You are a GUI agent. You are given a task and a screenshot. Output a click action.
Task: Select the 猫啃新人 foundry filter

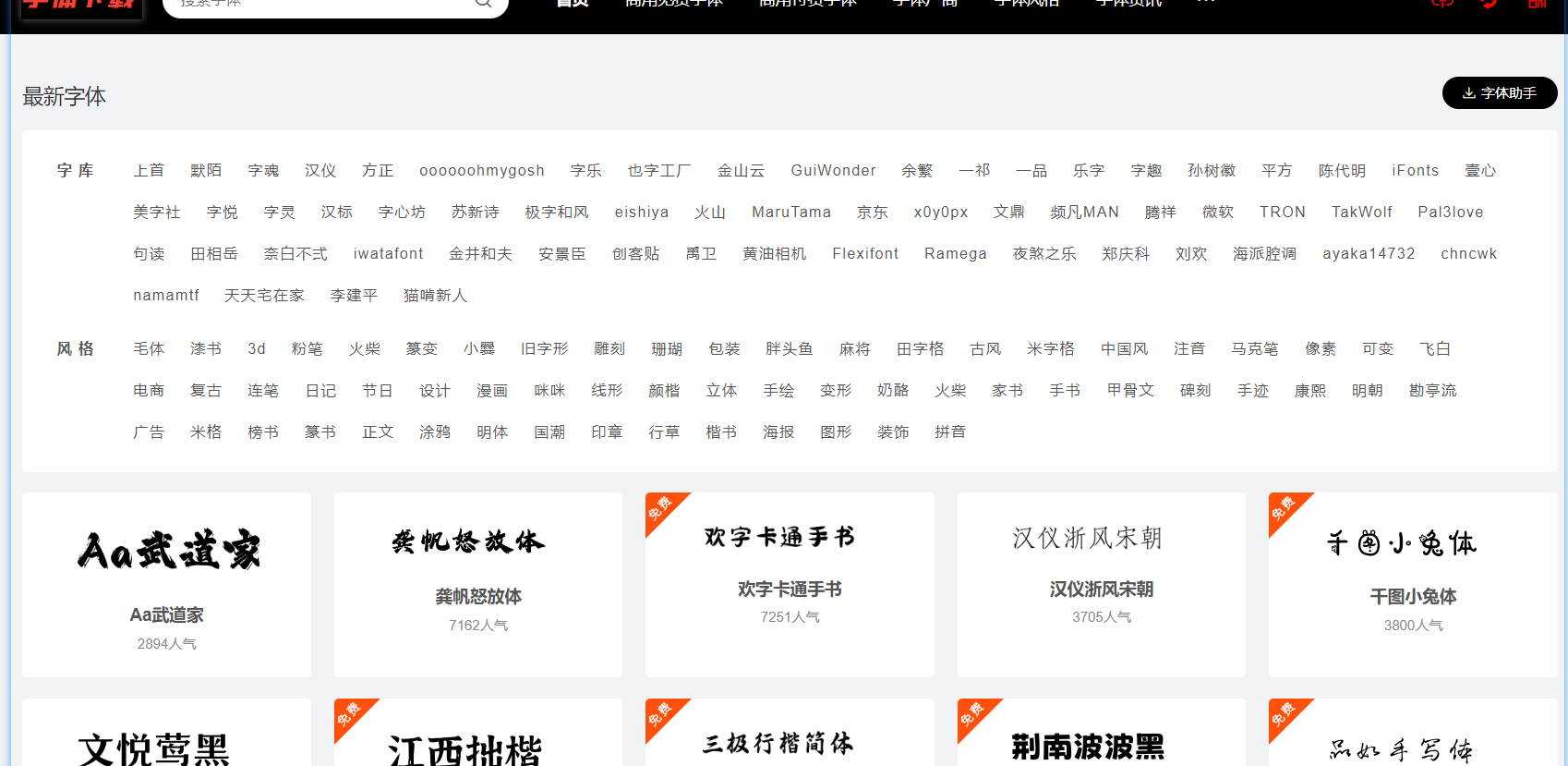tap(435, 296)
